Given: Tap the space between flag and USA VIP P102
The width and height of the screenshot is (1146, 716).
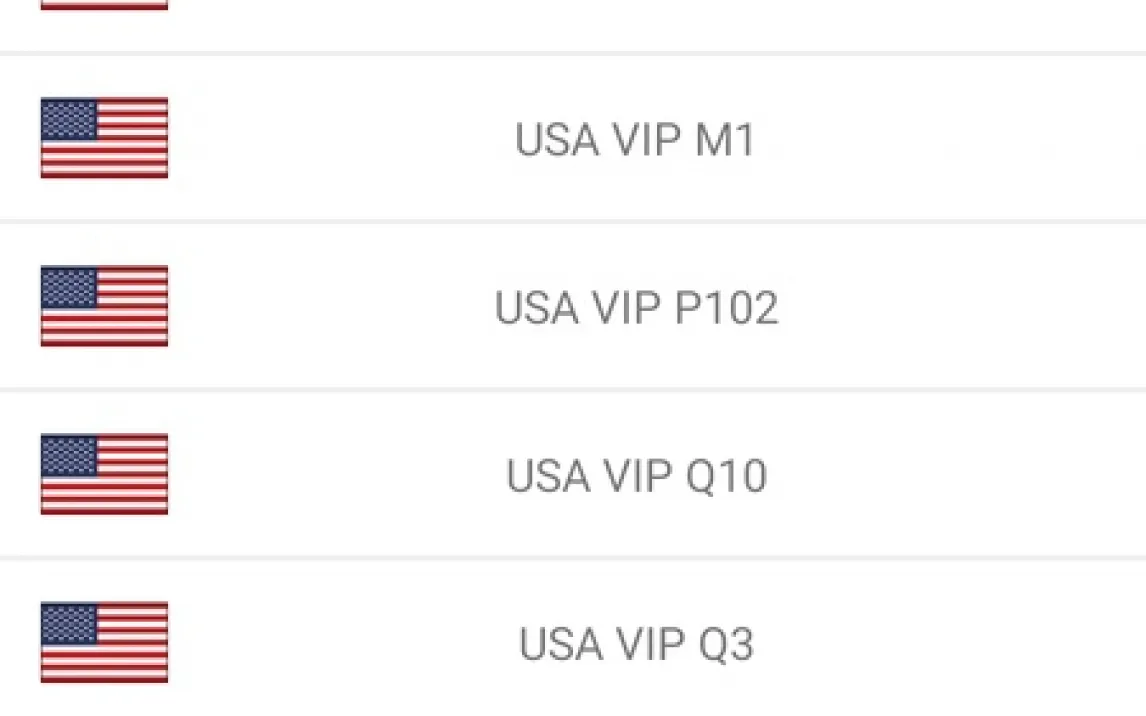Looking at the screenshot, I should coord(331,306).
